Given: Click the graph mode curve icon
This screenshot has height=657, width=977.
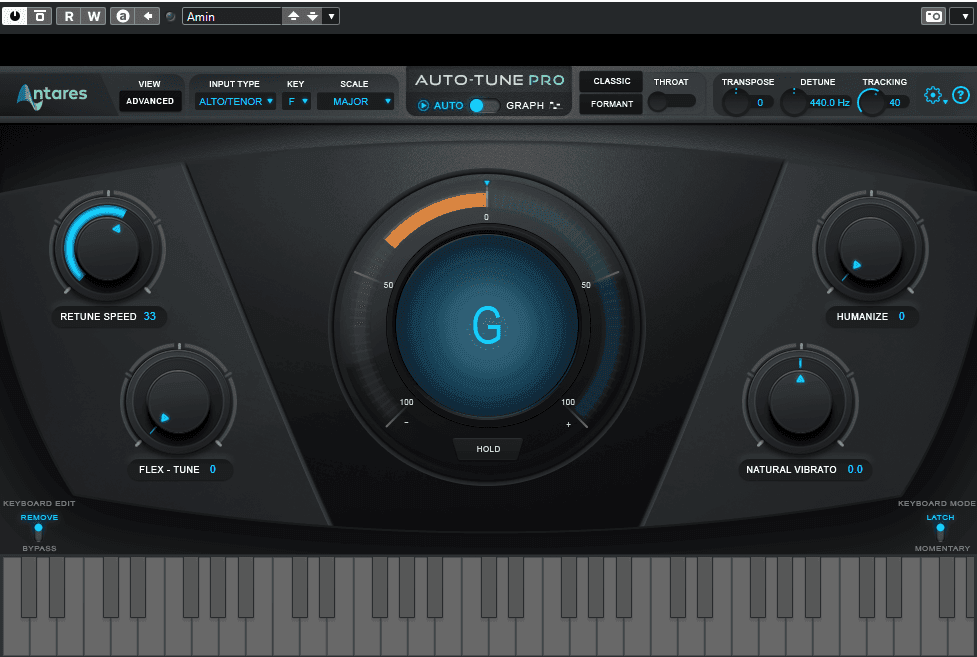Looking at the screenshot, I should click(x=555, y=105).
